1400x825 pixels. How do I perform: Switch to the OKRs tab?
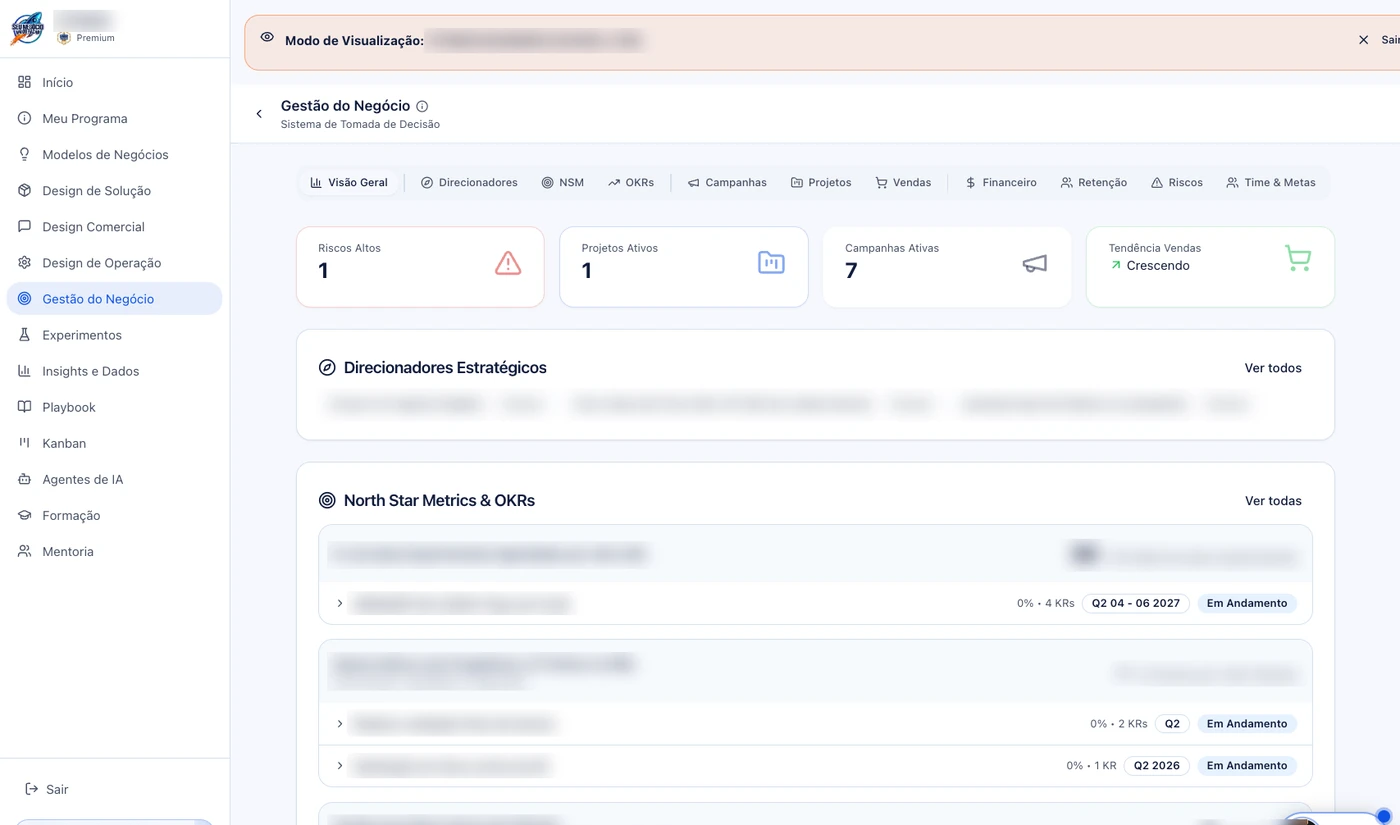631,183
